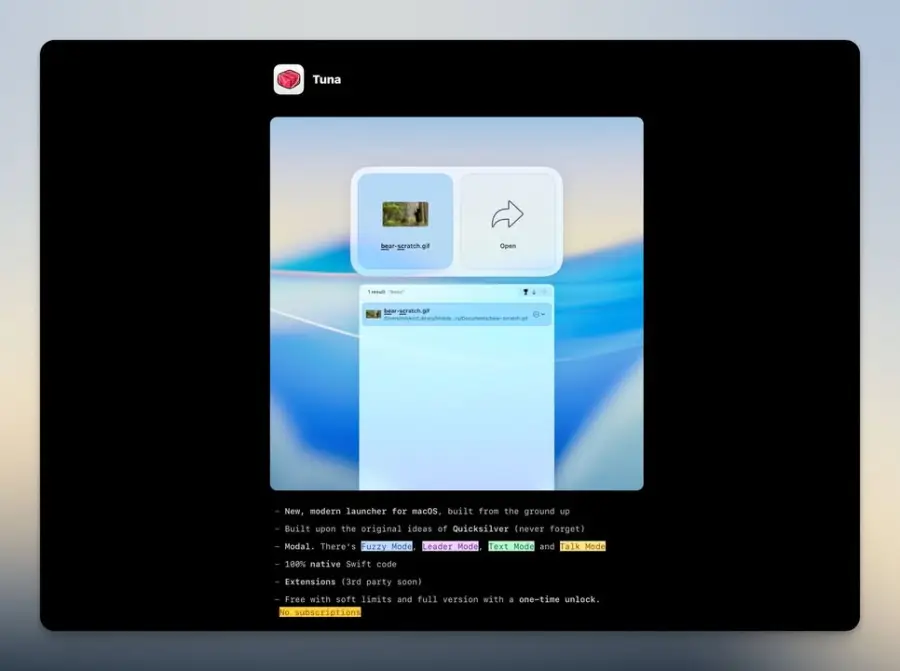Click the "Extensions" bold text

point(310,581)
